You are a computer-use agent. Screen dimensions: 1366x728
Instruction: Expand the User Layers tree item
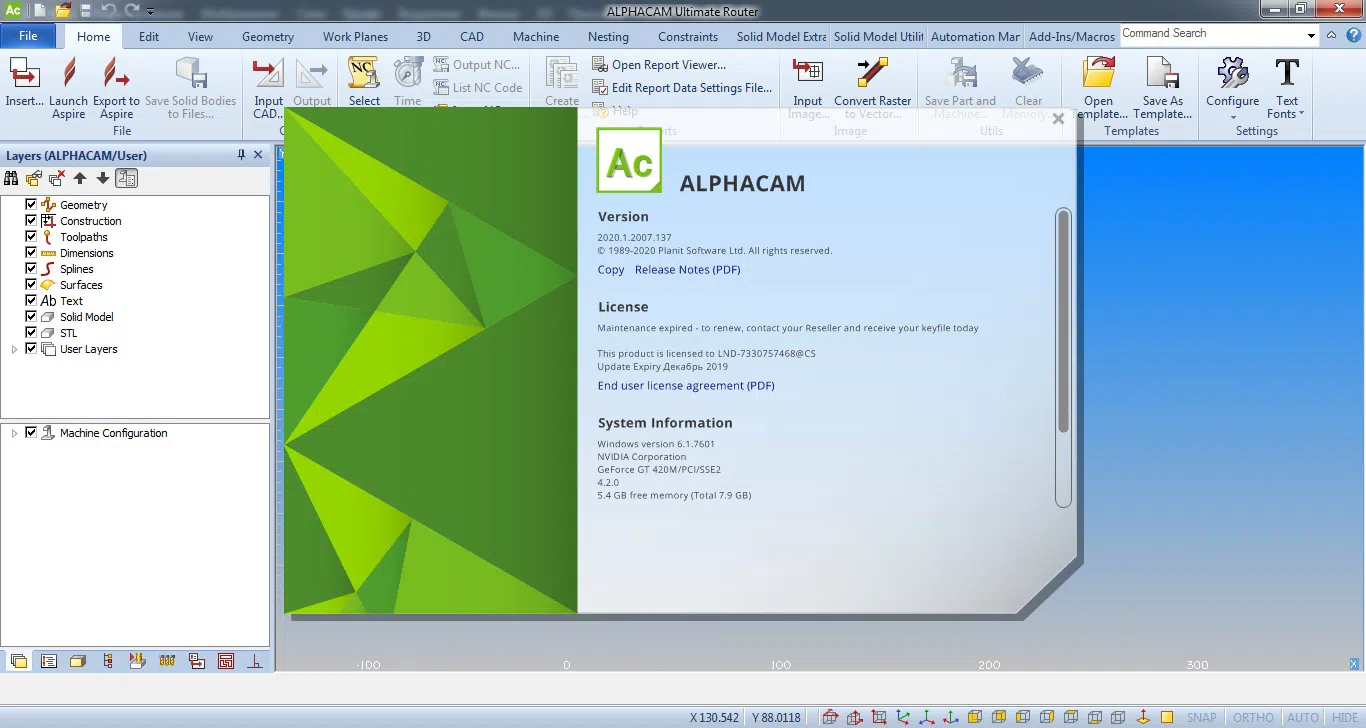(x=13, y=349)
